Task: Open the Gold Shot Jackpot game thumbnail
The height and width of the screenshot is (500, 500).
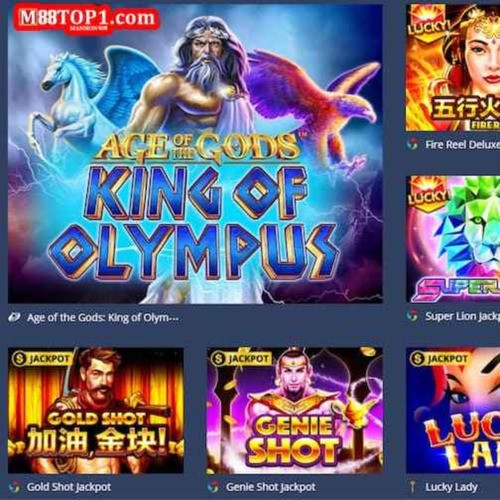Action: point(96,410)
